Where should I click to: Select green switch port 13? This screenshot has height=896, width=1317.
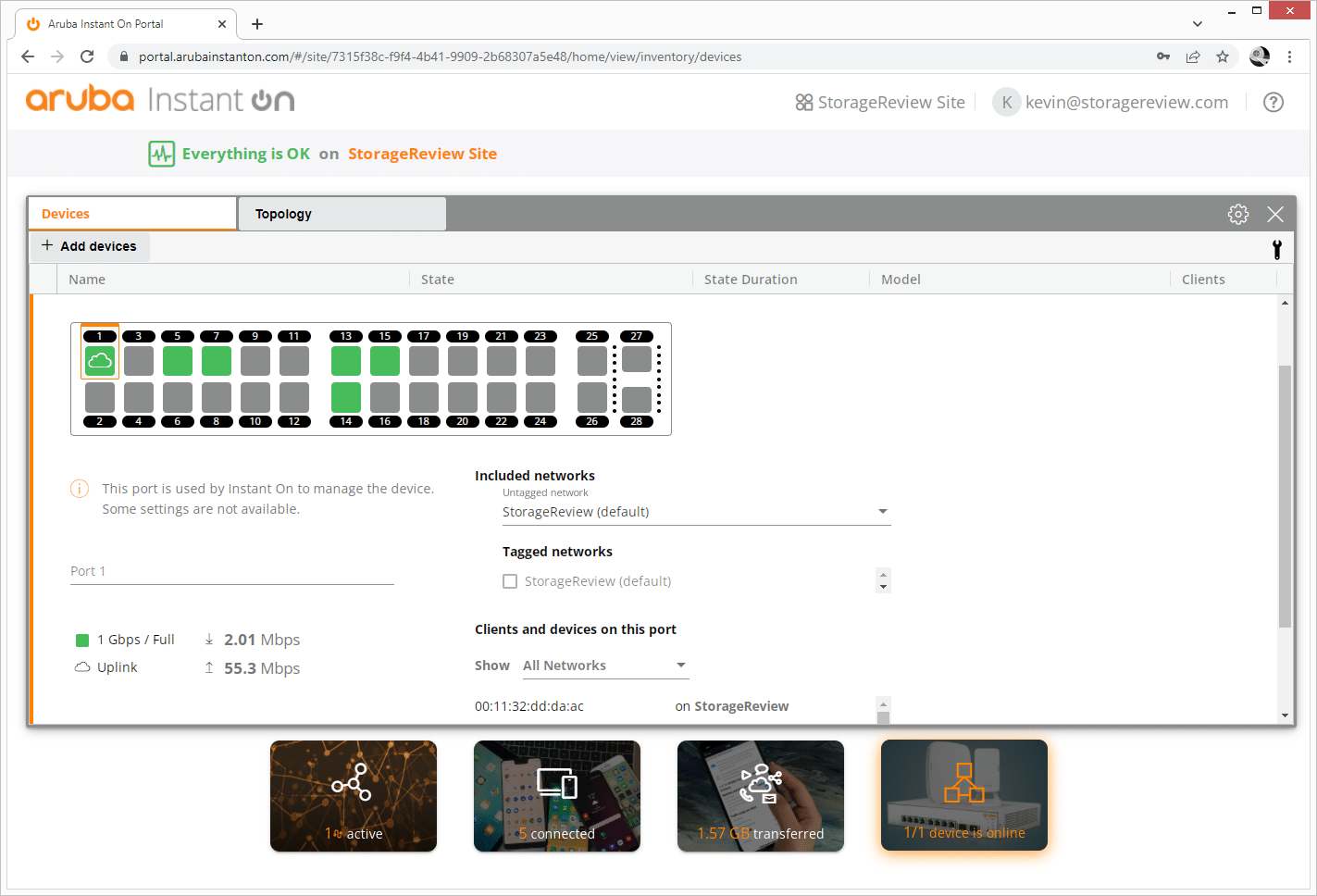(x=346, y=361)
